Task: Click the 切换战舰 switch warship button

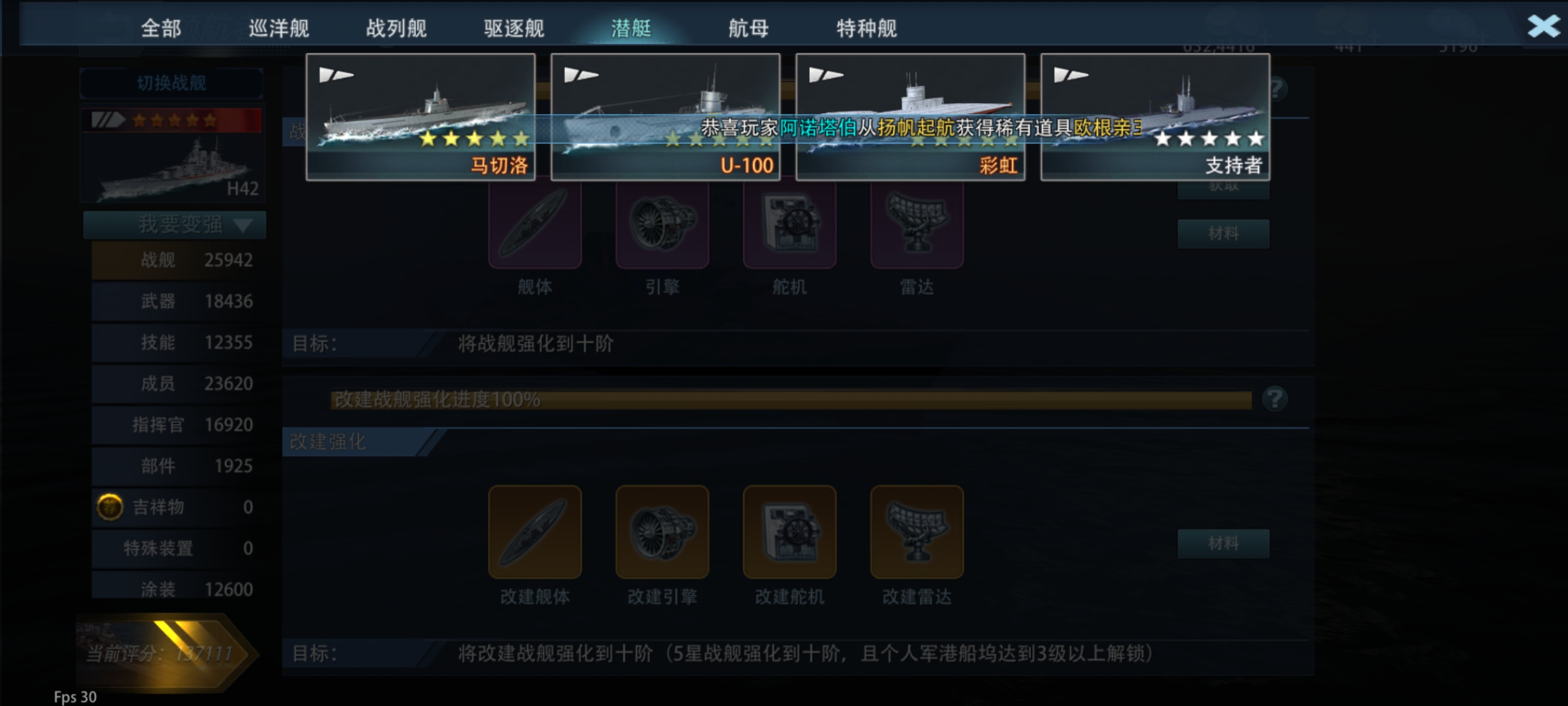Action: 172,83
